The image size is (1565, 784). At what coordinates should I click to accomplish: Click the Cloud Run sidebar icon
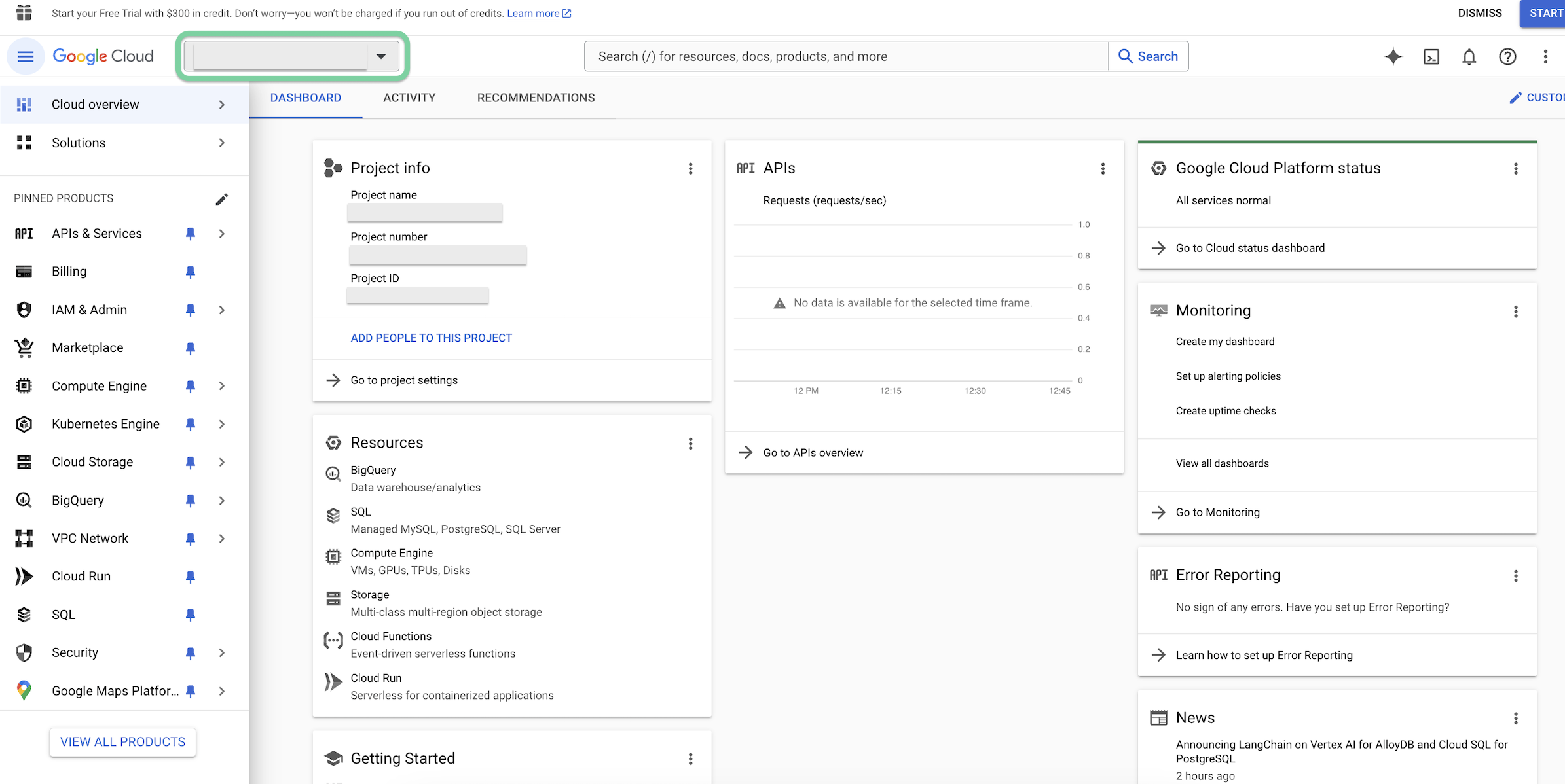coord(24,576)
